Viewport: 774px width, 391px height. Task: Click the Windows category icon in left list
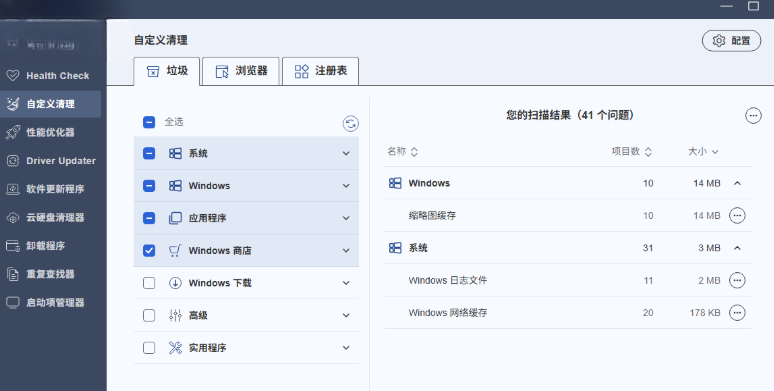coord(175,186)
